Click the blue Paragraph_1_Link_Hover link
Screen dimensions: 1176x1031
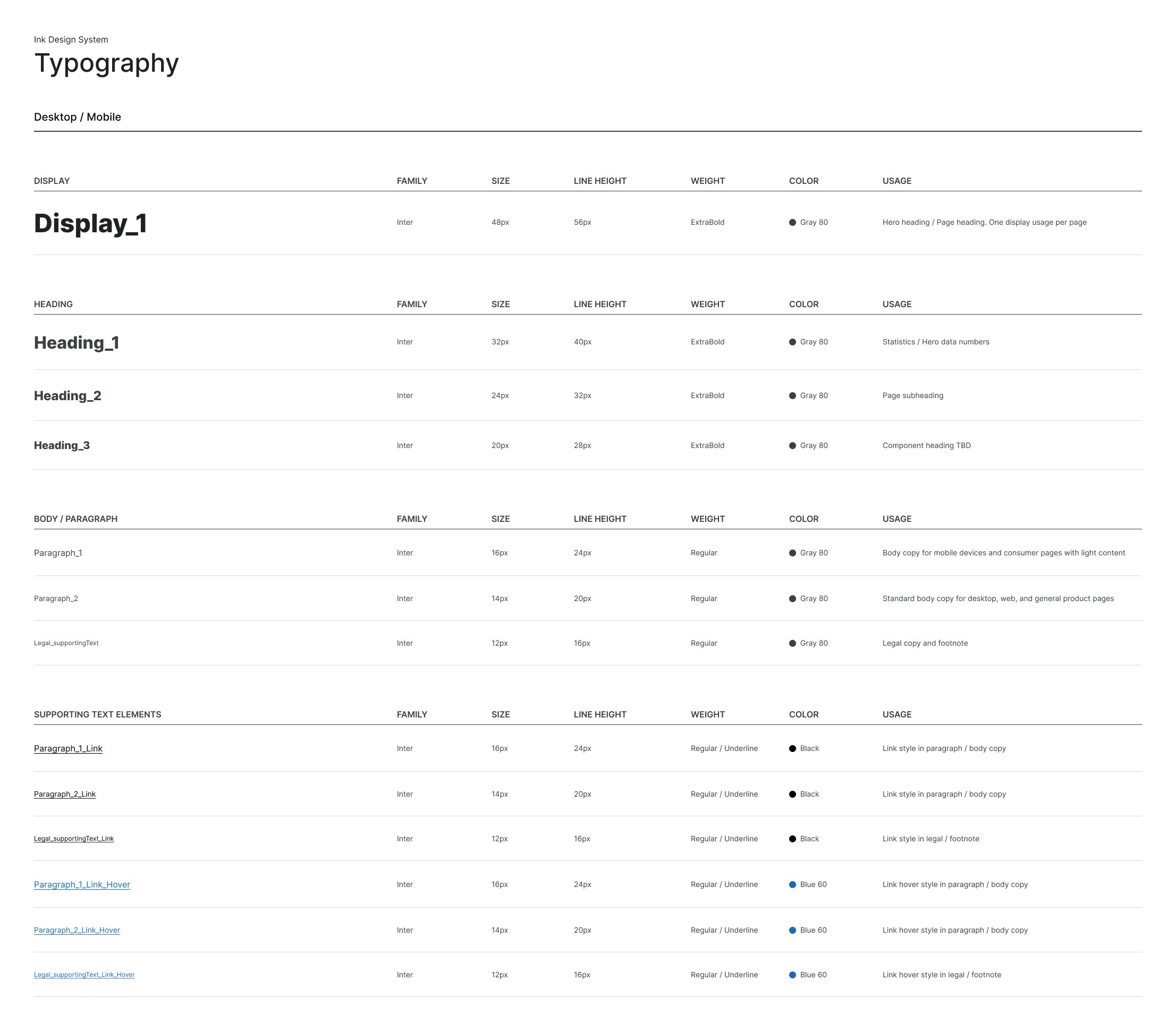(x=82, y=885)
